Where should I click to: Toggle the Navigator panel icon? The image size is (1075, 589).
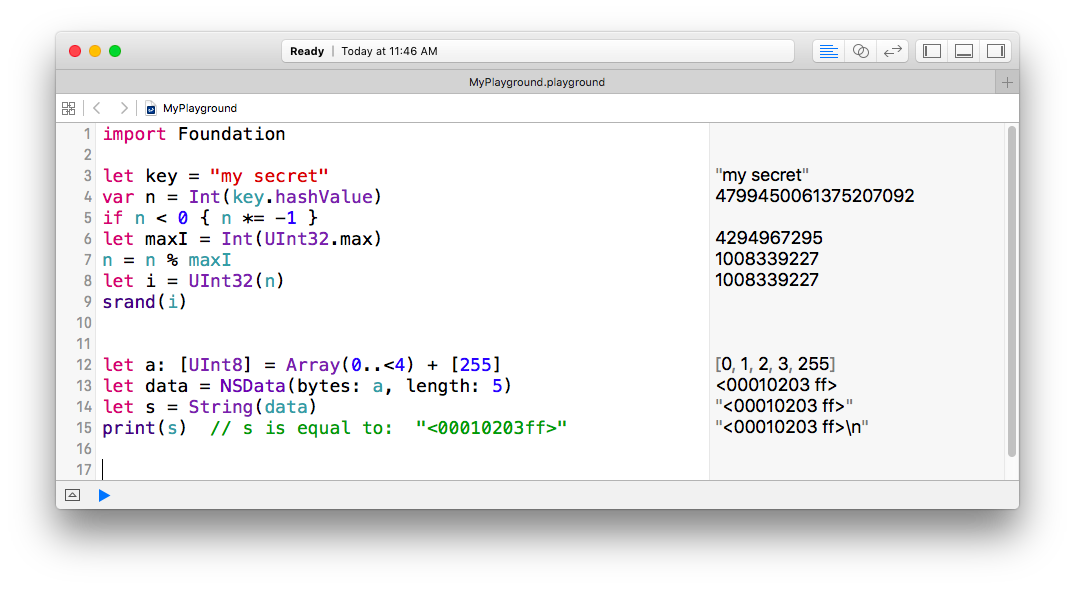pos(931,50)
